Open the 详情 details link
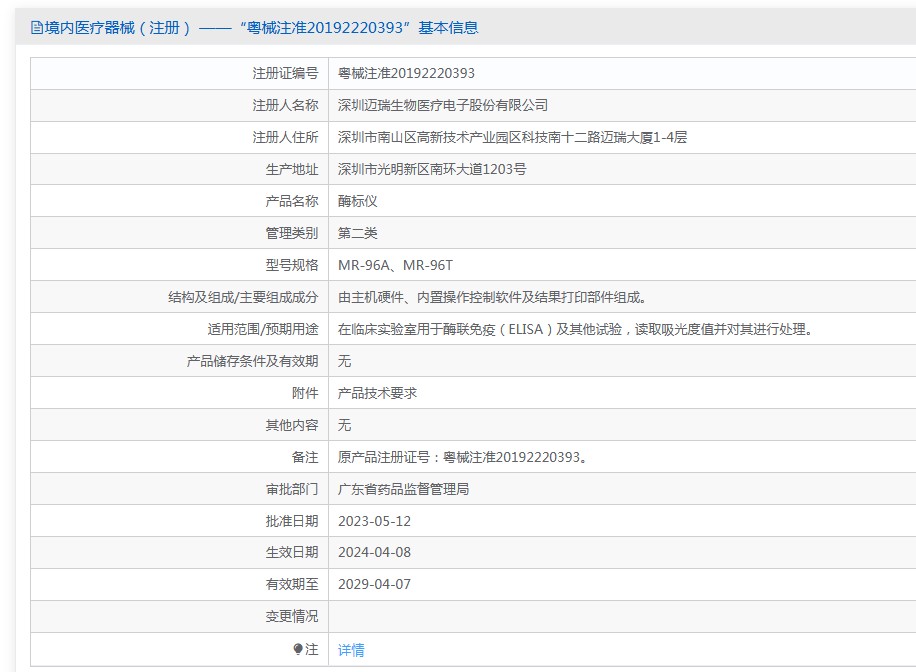Image resolution: width=916 pixels, height=672 pixels. point(351,650)
